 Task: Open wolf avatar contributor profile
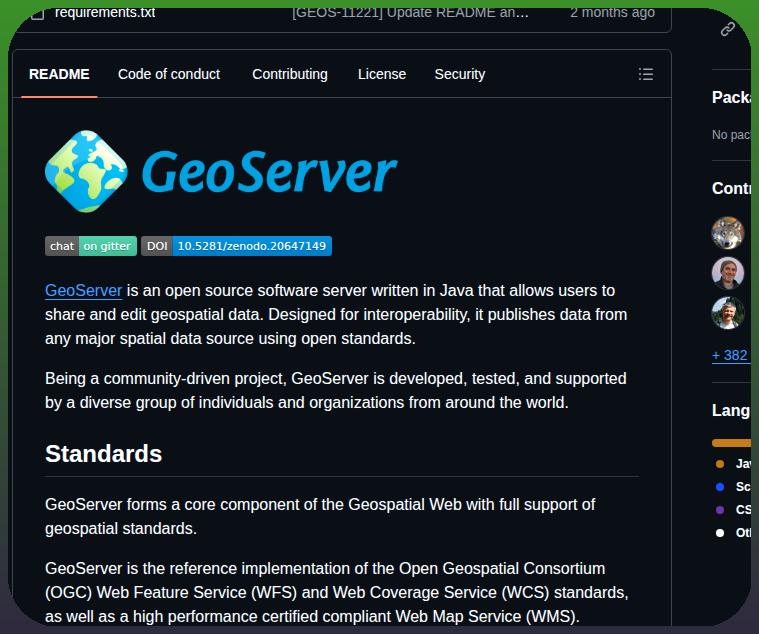tap(728, 233)
